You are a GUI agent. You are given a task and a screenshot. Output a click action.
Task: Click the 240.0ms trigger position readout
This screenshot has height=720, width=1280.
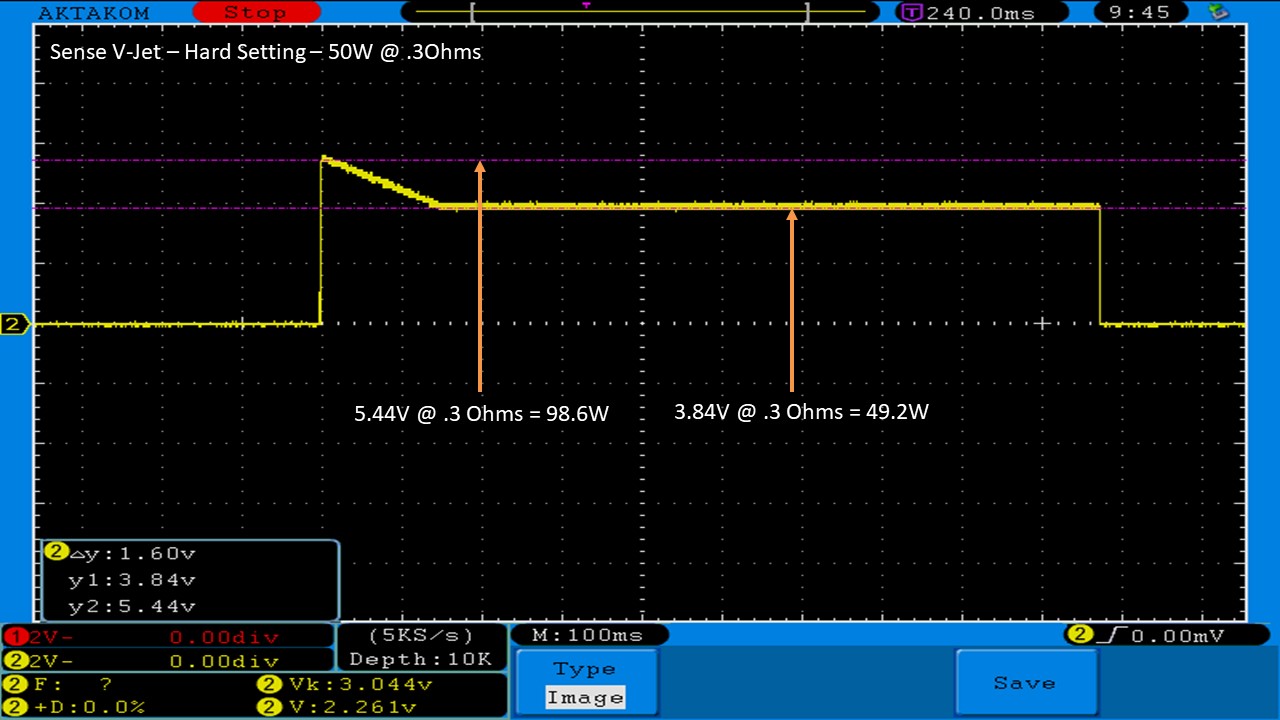tap(968, 13)
